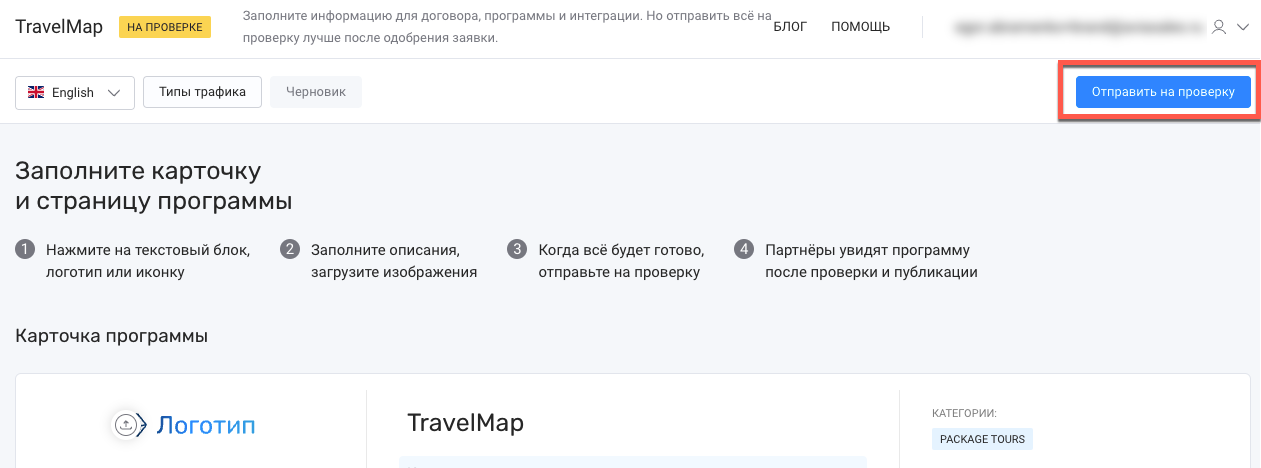Open the БЛОГ link
Screen dimensions: 1261x468
[790, 27]
